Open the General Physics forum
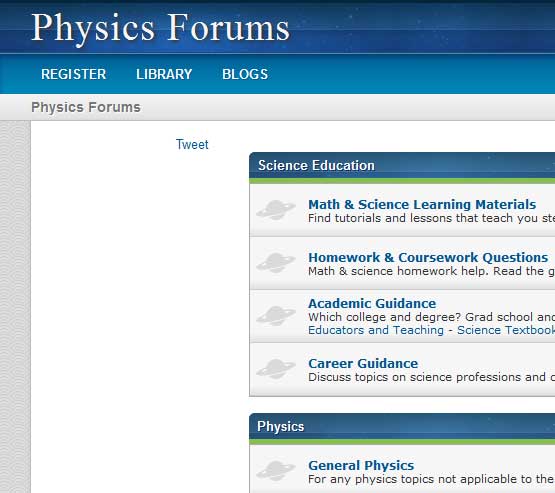 [x=361, y=465]
